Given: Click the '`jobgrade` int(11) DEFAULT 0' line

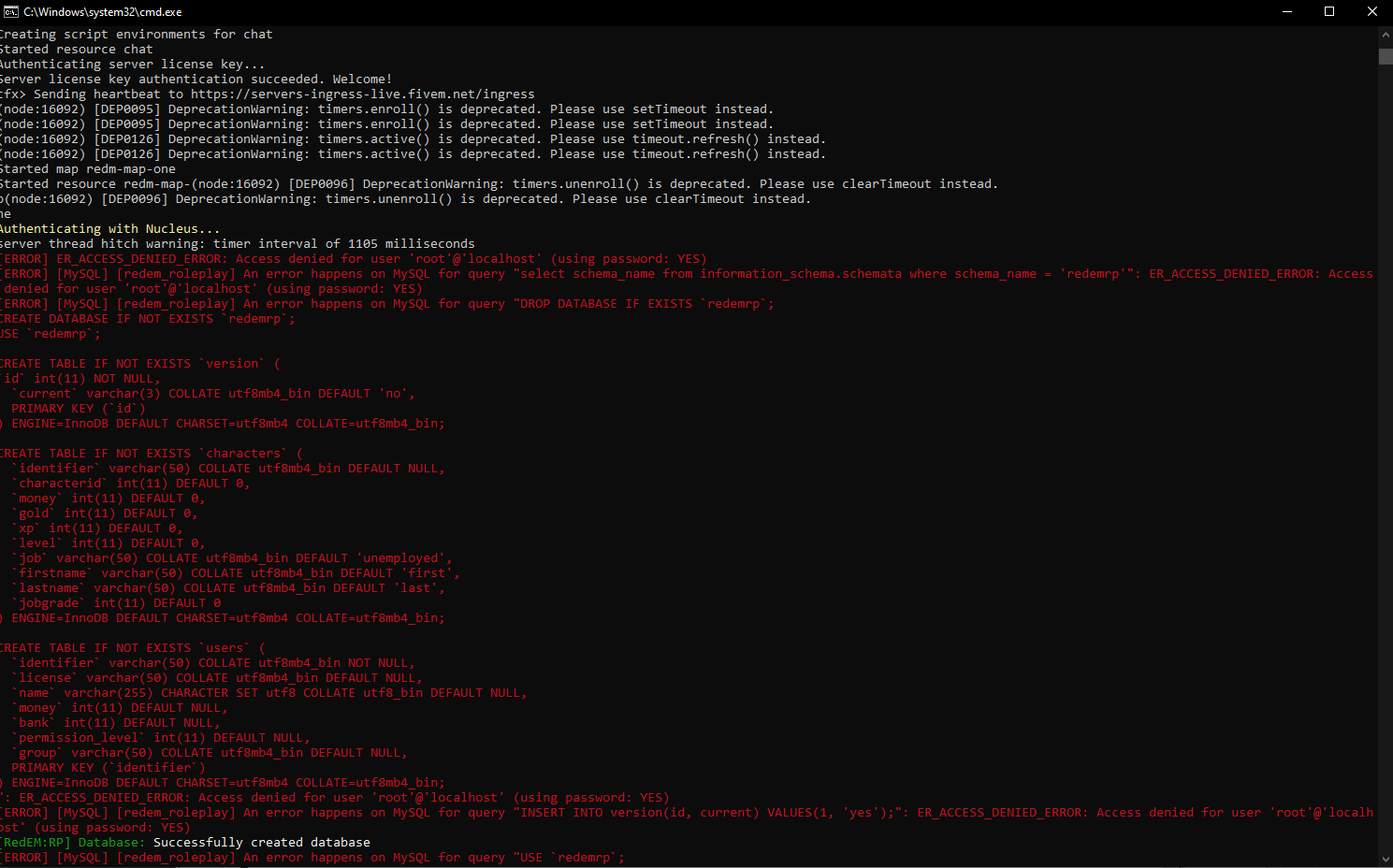Looking at the screenshot, I should (116, 603).
